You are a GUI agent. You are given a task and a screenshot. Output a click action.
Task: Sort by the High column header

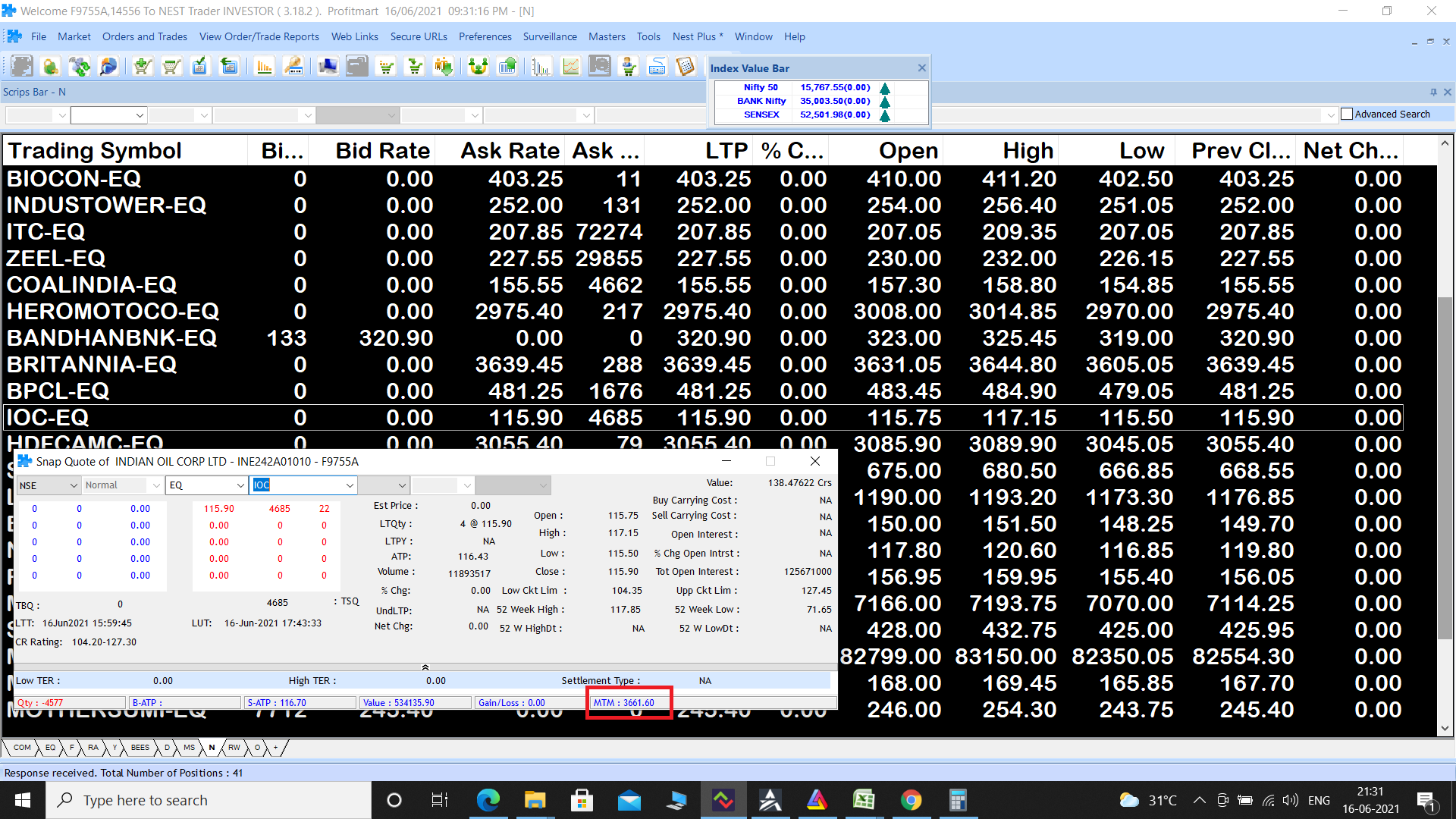(x=1000, y=151)
